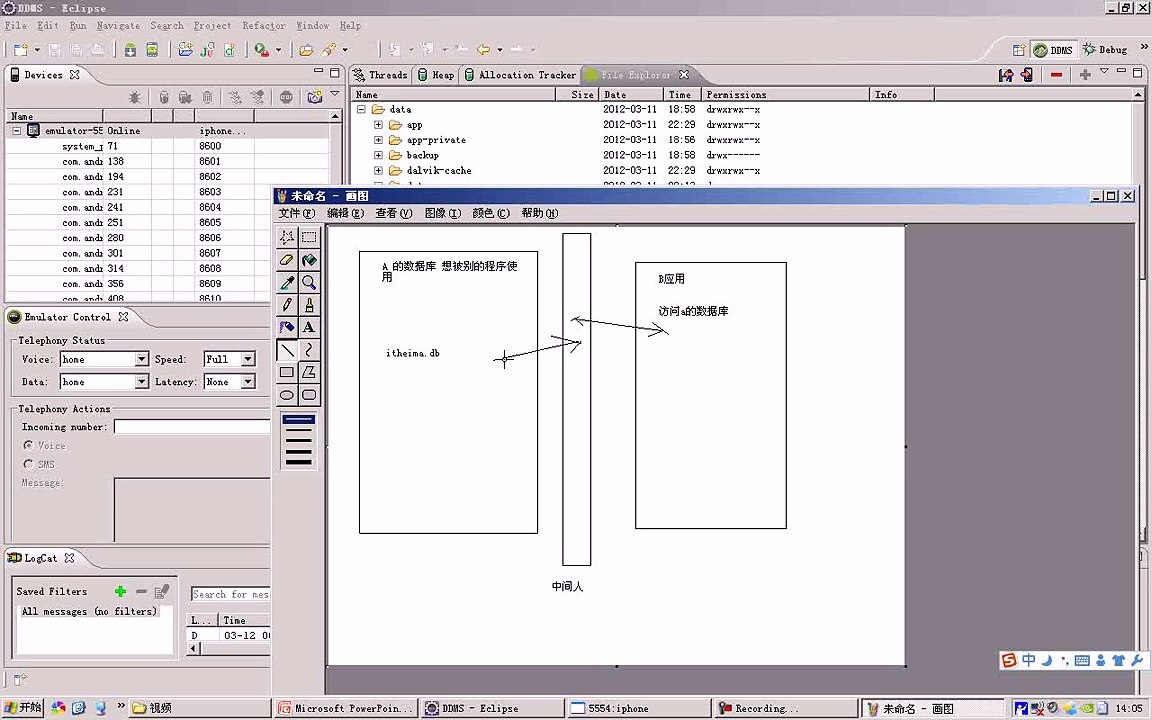This screenshot has height=720, width=1152.
Task: Expand the backup folder
Action: (378, 156)
